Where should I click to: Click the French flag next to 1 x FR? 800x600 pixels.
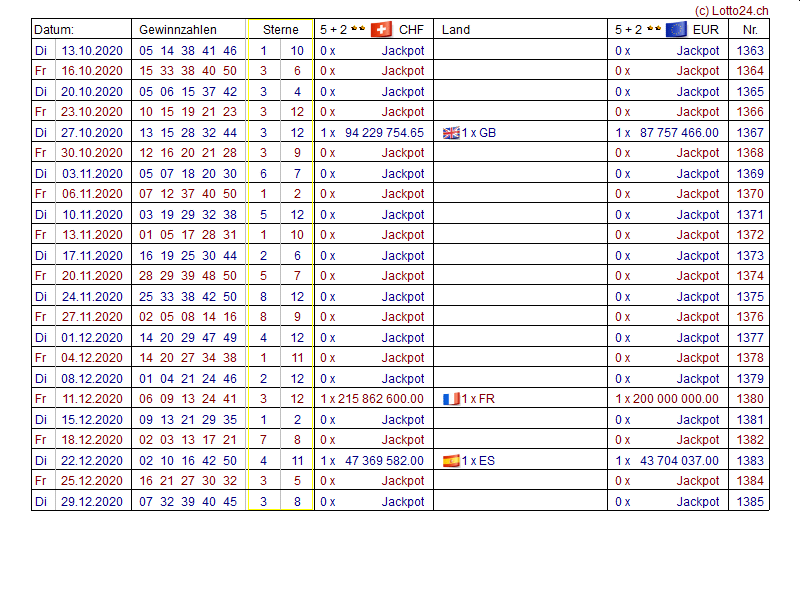click(451, 399)
